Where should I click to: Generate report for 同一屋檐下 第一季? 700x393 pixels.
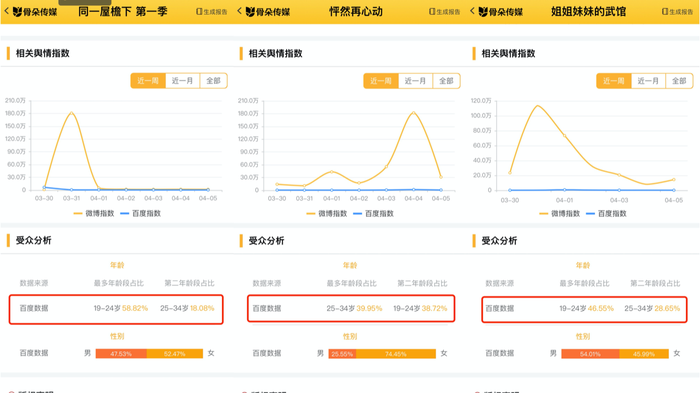pyautogui.click(x=212, y=12)
